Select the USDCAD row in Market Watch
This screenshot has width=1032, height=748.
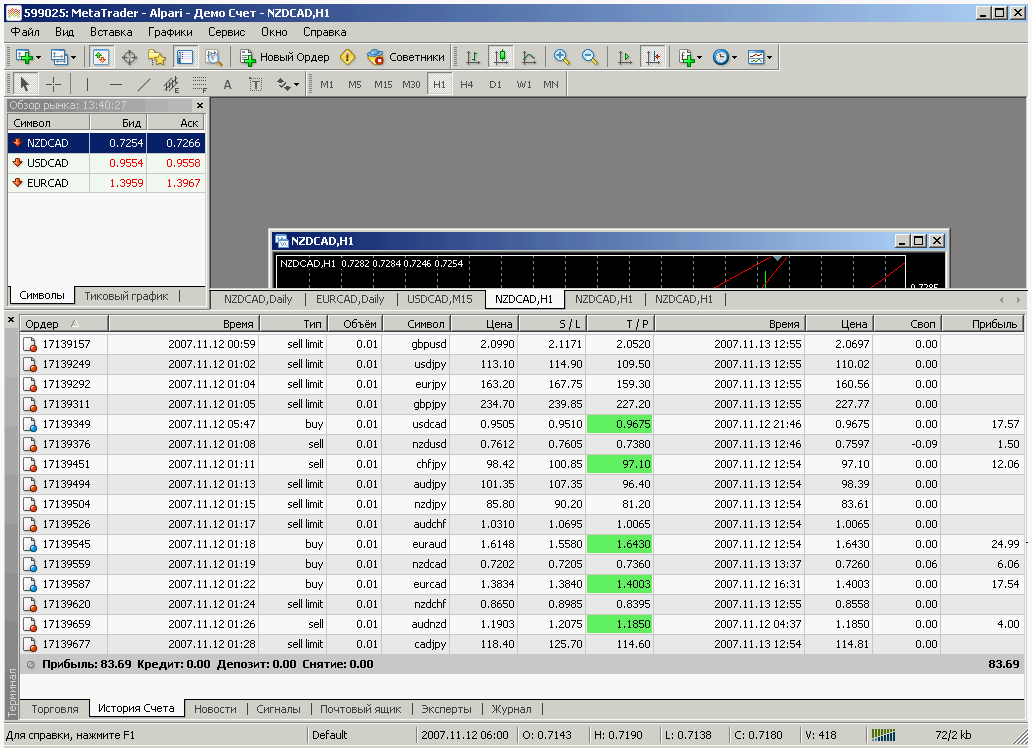point(48,163)
